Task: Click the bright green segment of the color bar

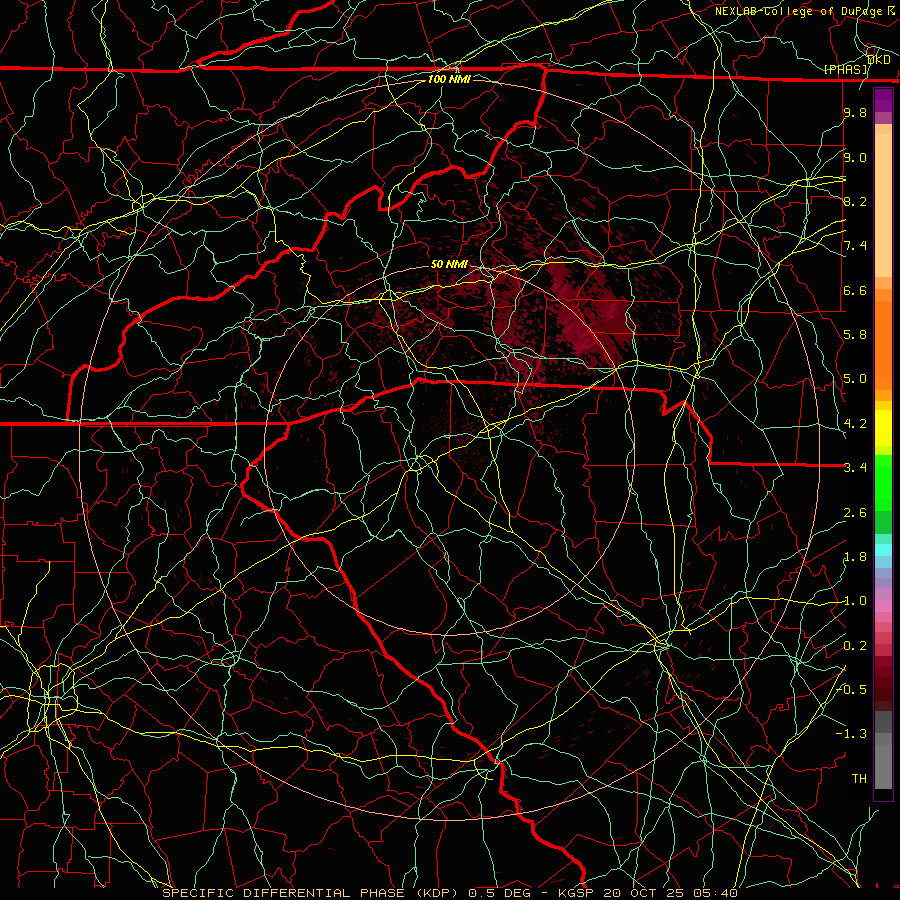Action: 883,483
